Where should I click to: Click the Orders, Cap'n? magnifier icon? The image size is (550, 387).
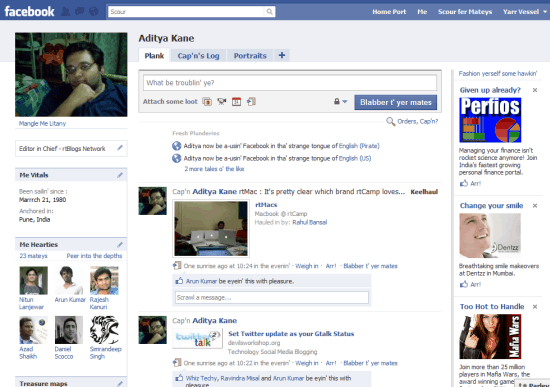[390, 121]
